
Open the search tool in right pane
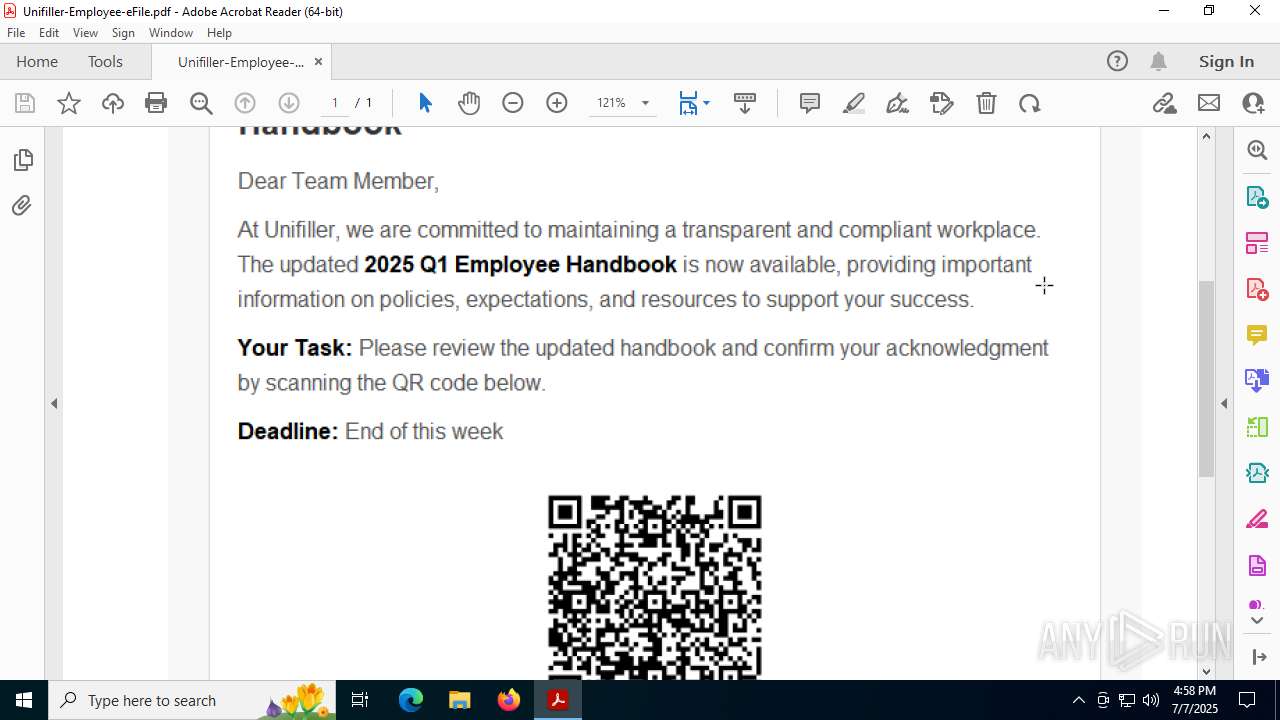(x=1257, y=150)
